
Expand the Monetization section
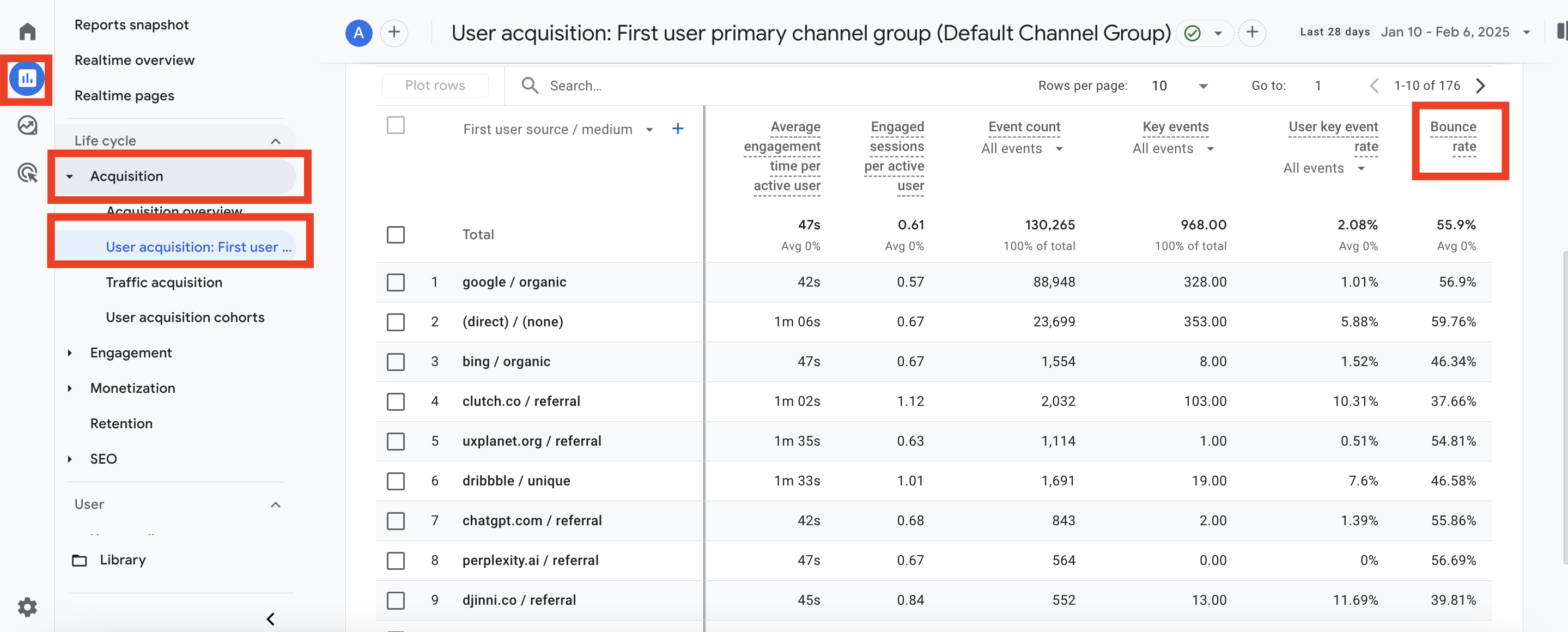coord(69,388)
